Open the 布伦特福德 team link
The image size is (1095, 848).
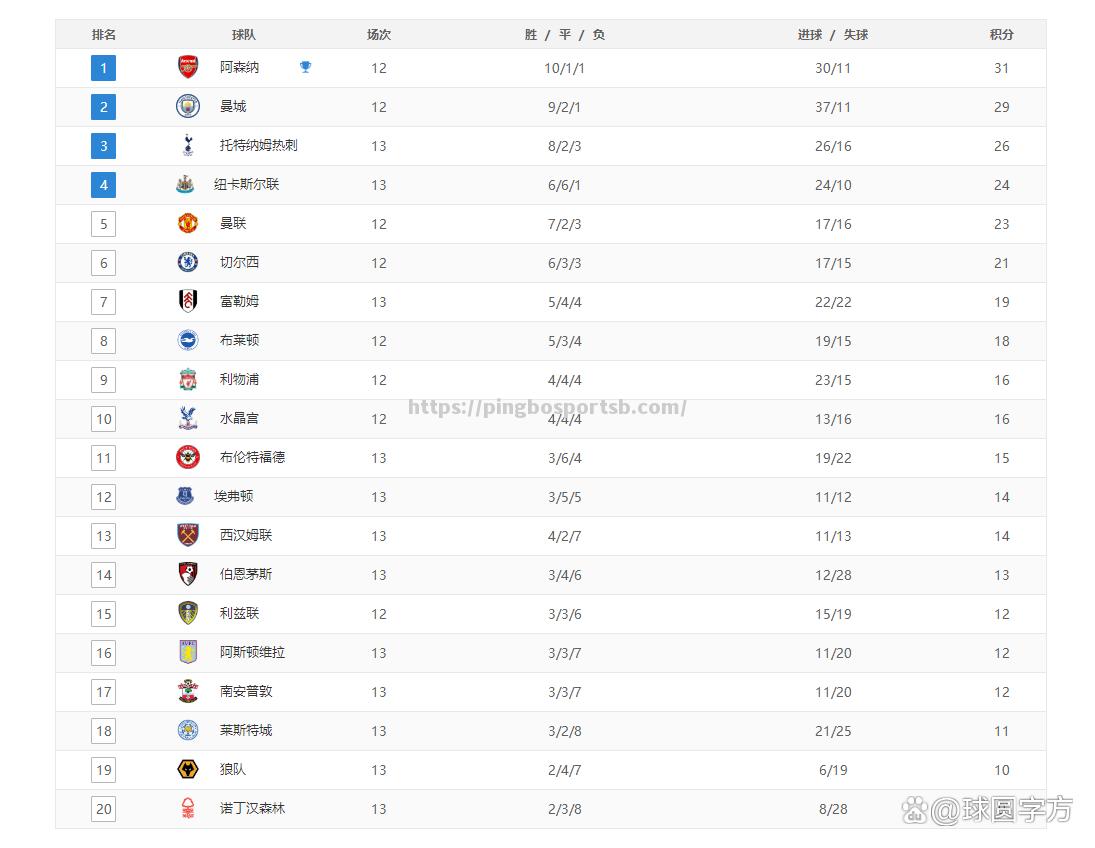[252, 458]
